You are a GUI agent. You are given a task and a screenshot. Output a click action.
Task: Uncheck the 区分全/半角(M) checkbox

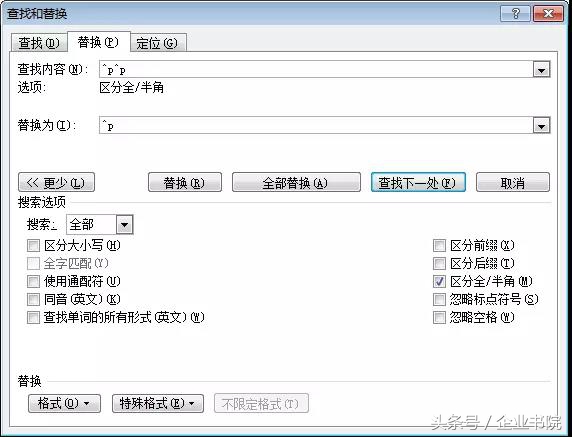pyautogui.click(x=439, y=281)
